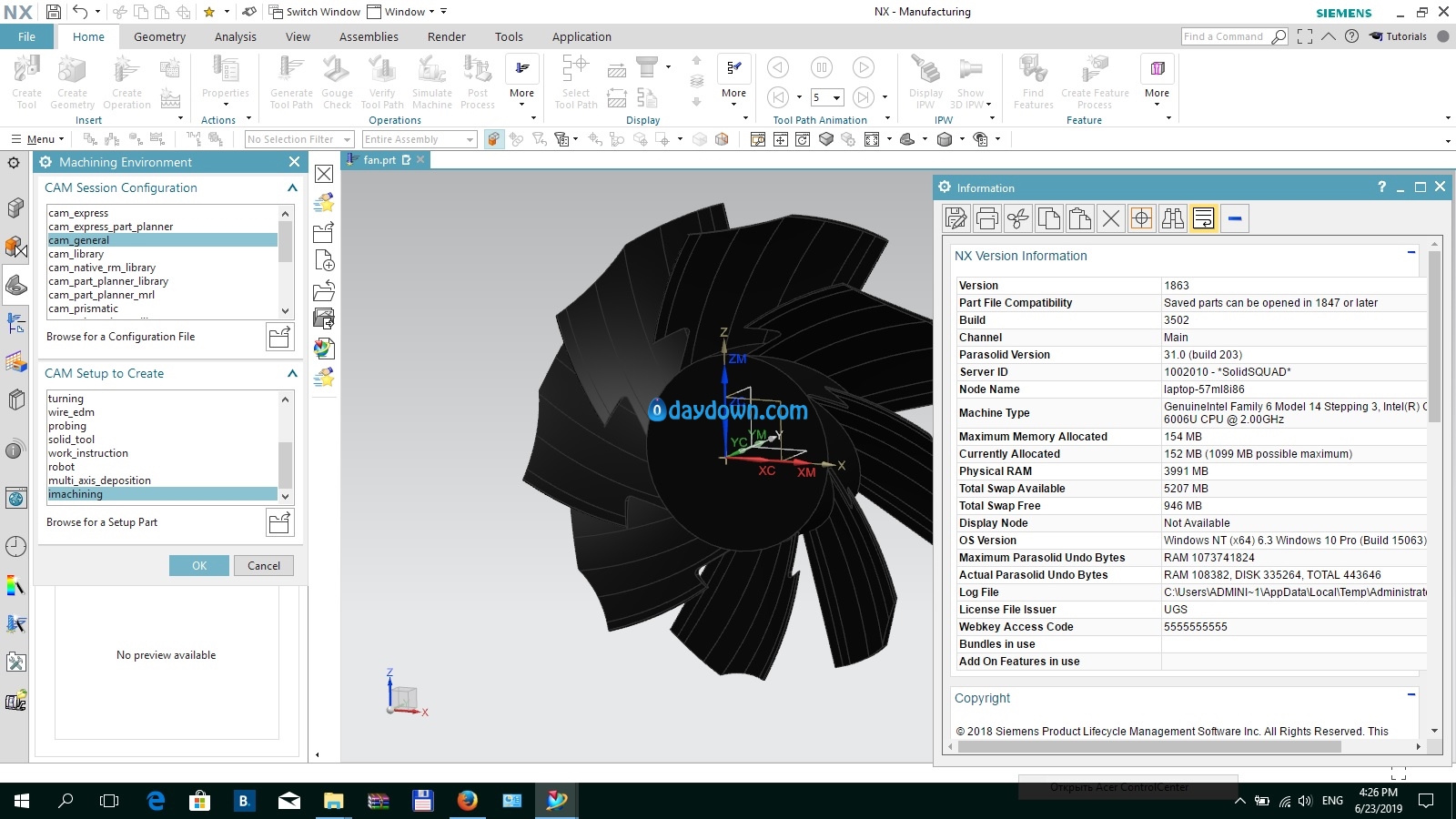Click the Undo arrow in the title bar

(80, 12)
